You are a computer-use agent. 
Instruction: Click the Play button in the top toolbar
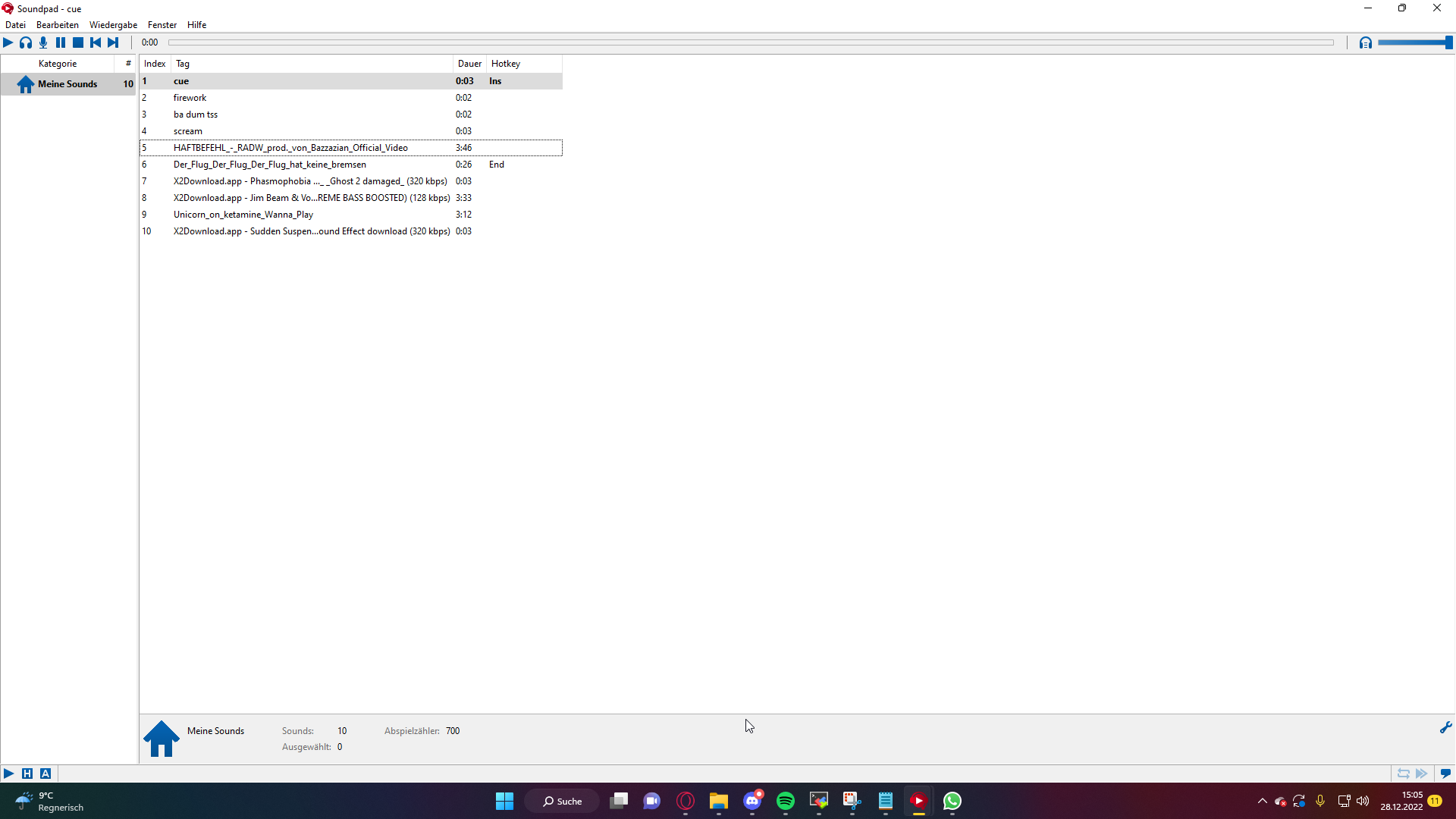[8, 42]
